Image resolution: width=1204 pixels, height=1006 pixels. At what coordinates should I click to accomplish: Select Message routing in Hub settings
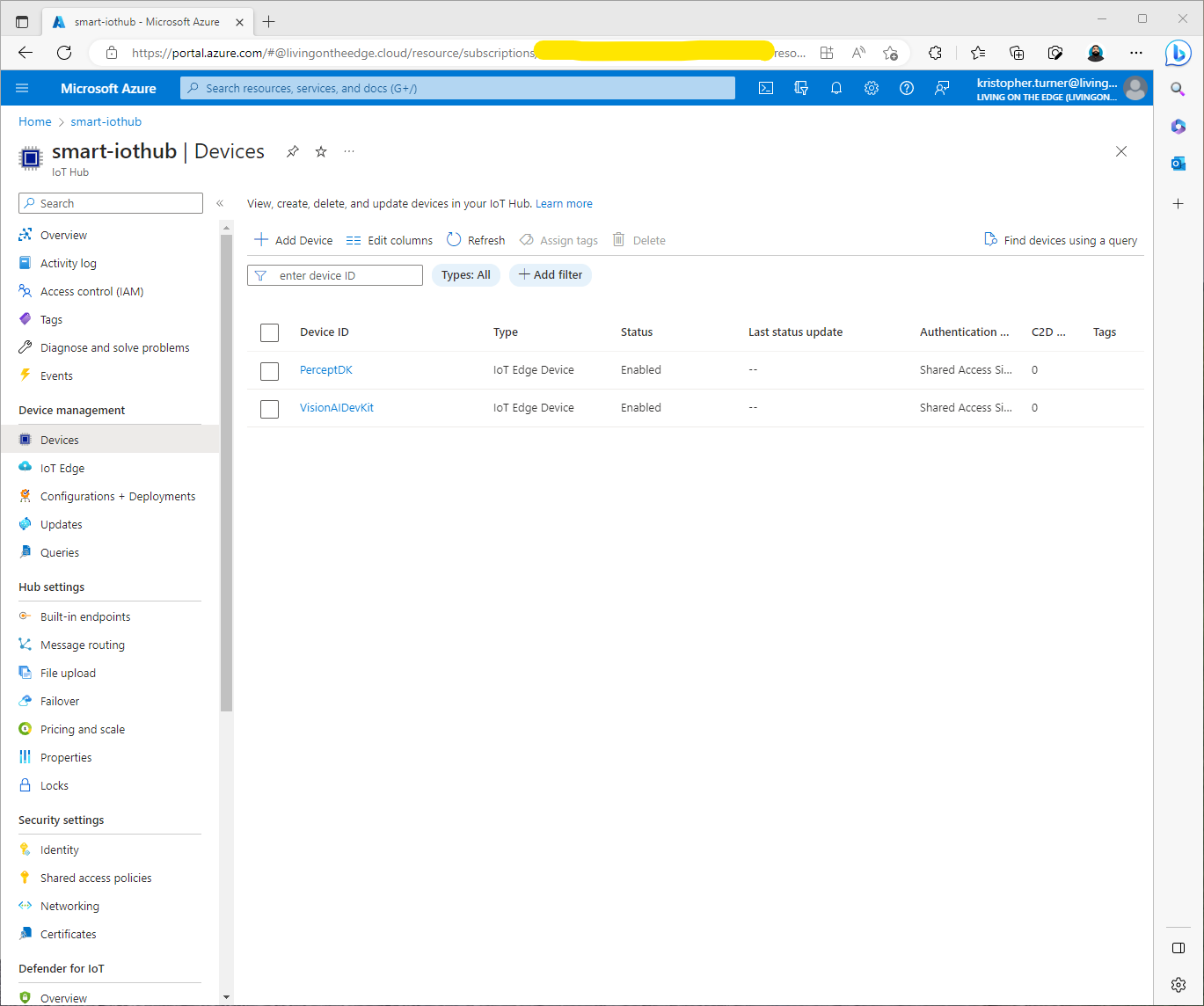coord(83,645)
